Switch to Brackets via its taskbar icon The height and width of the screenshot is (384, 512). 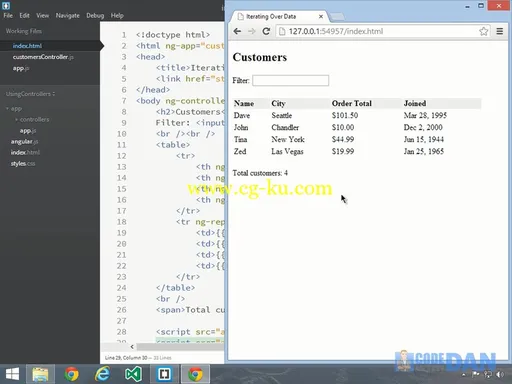pos(164,374)
